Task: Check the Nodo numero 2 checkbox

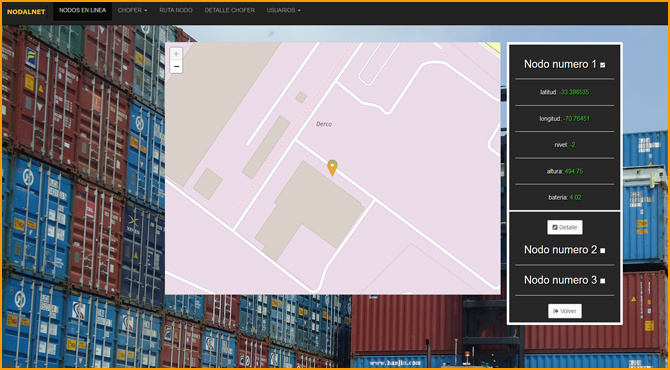Action: tap(602, 251)
